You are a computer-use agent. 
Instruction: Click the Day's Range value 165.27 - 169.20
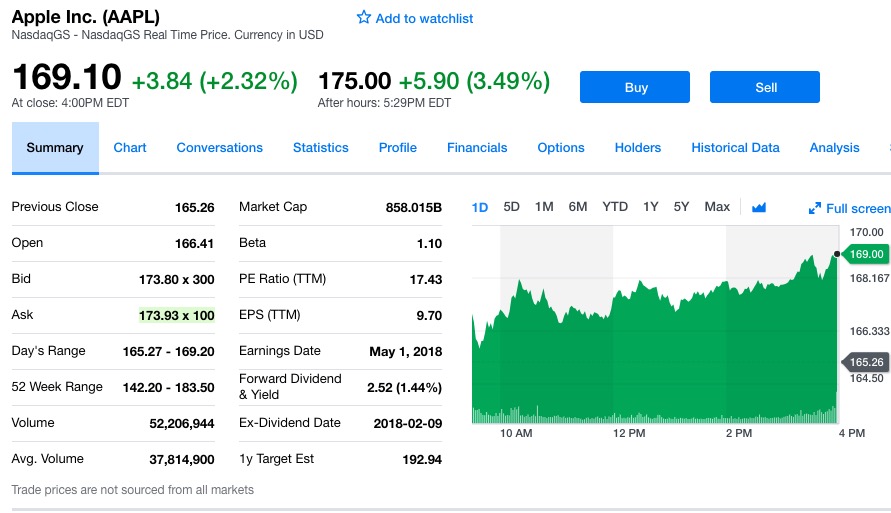[x=169, y=352]
